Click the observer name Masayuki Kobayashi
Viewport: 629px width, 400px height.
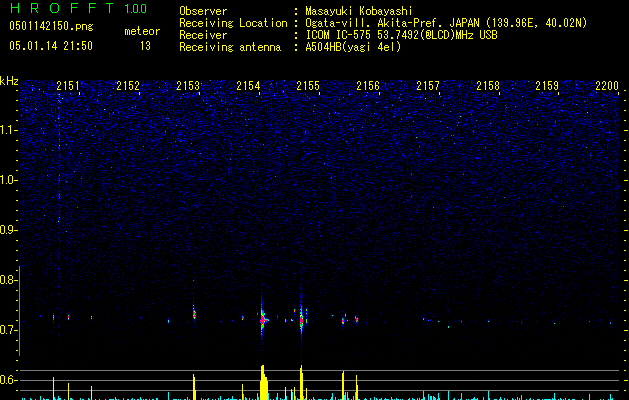click(359, 11)
